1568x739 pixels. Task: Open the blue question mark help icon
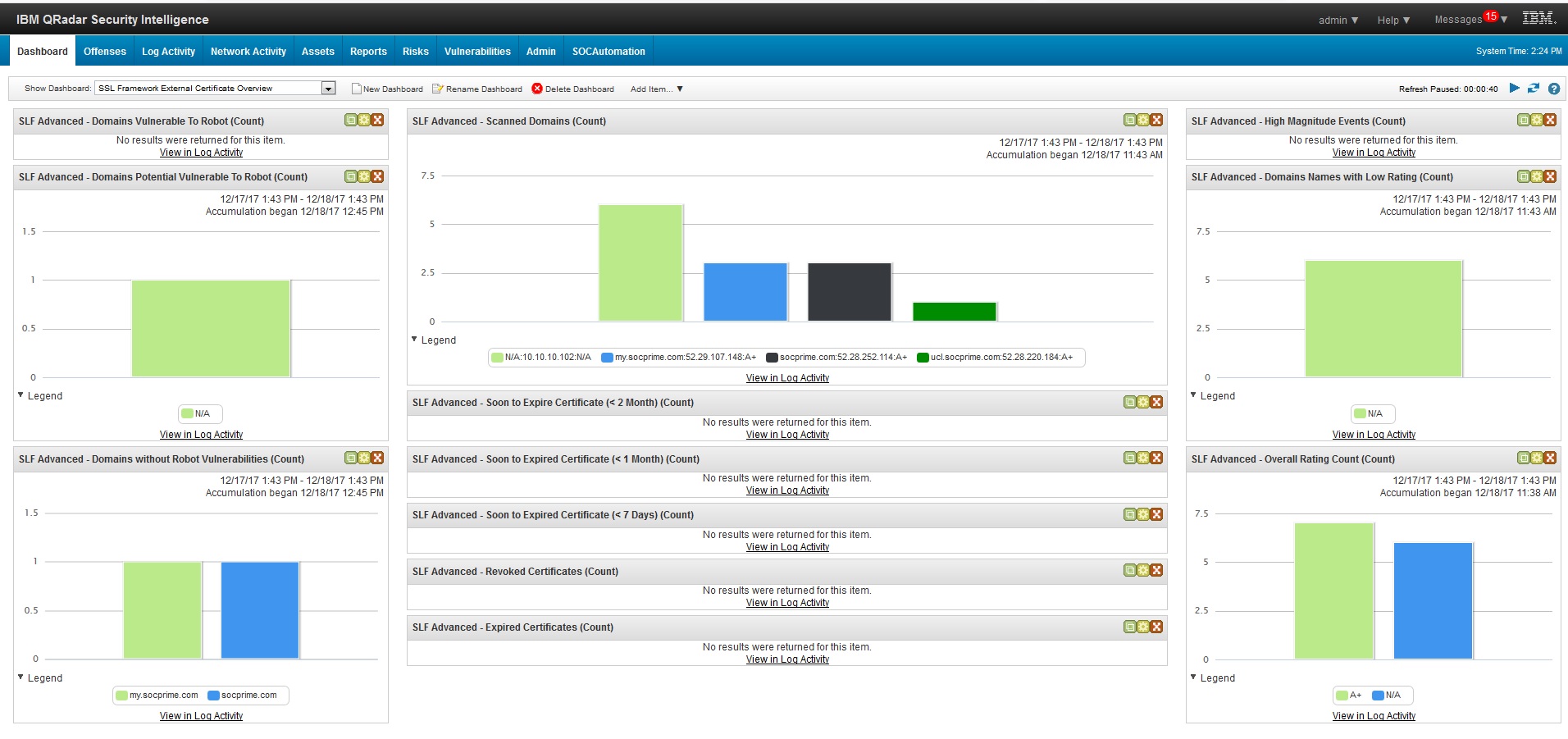[x=1553, y=89]
